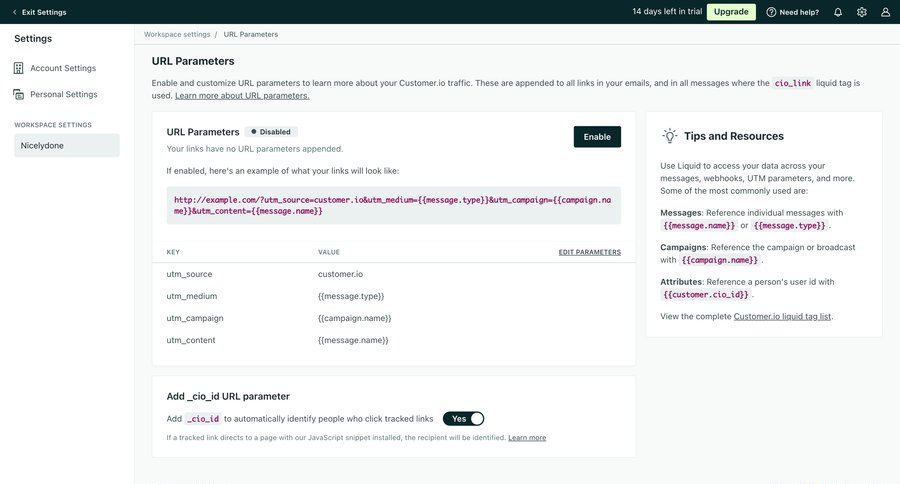This screenshot has height=484, width=900.
Task: Open the notifications bell
Action: coord(838,12)
